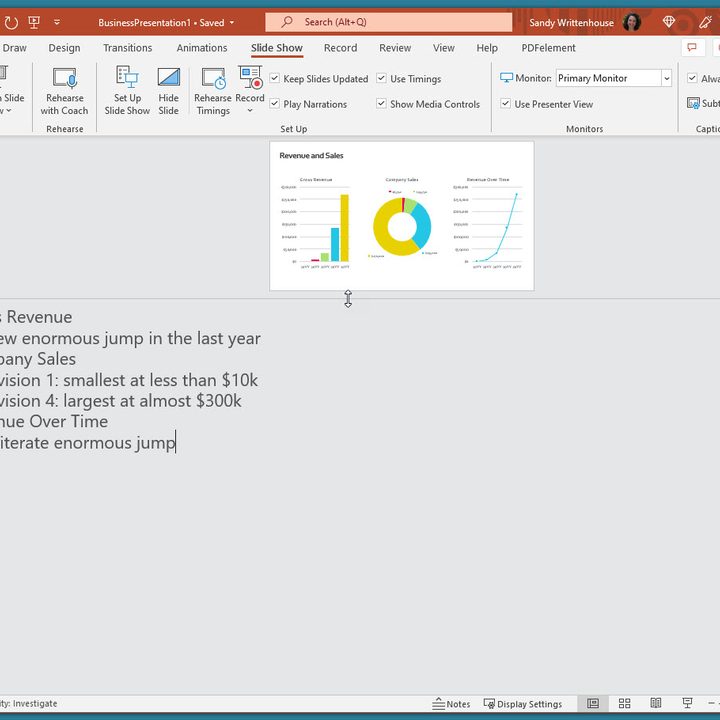Image resolution: width=720 pixels, height=720 pixels.
Task: Select the Slide Show tab
Action: (x=276, y=48)
